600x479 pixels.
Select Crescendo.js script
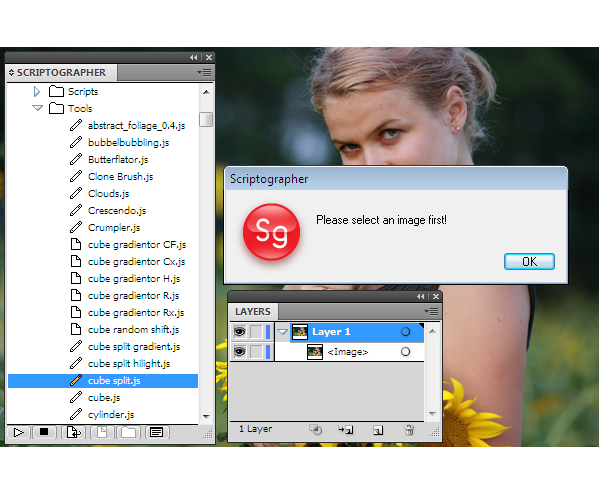117,210
